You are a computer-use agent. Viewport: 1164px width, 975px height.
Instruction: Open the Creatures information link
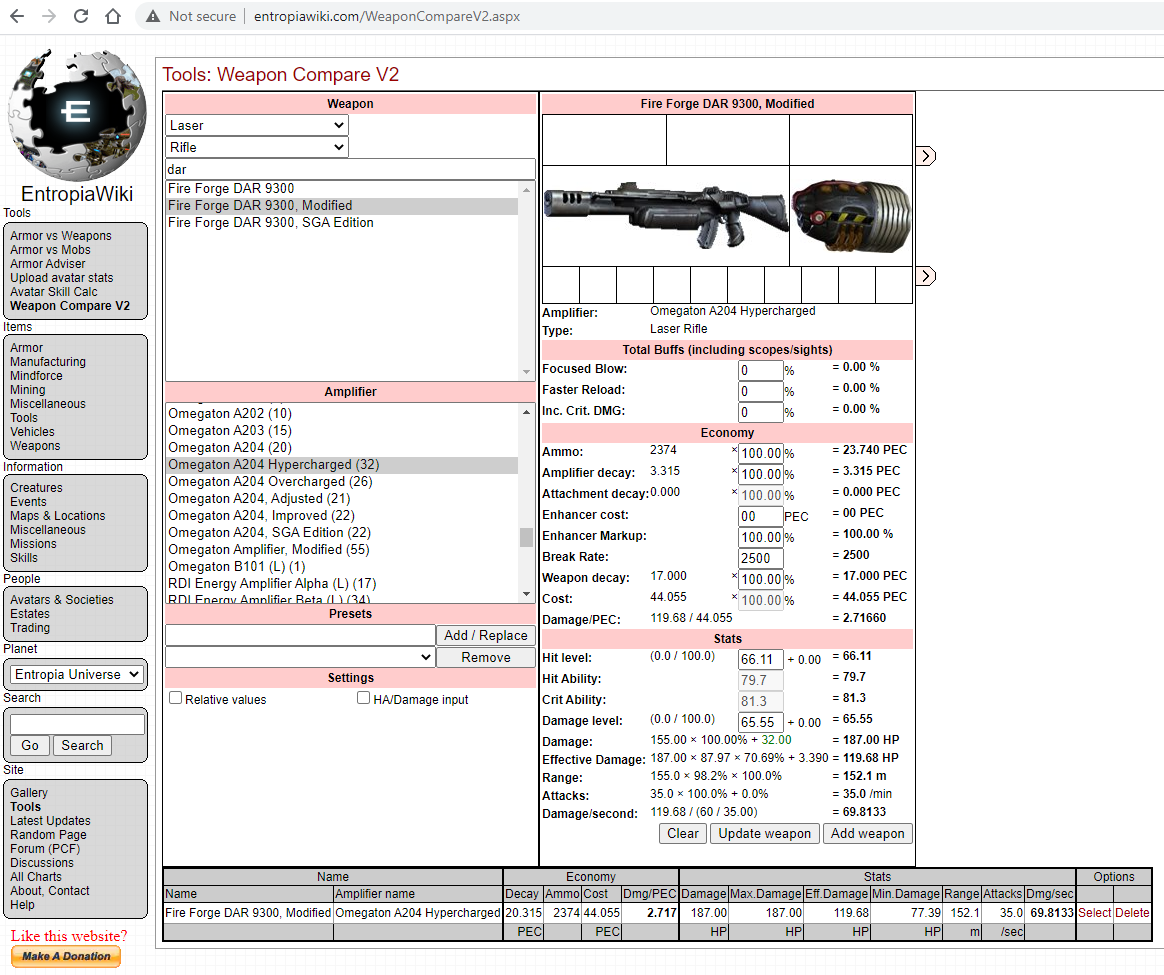(x=36, y=488)
